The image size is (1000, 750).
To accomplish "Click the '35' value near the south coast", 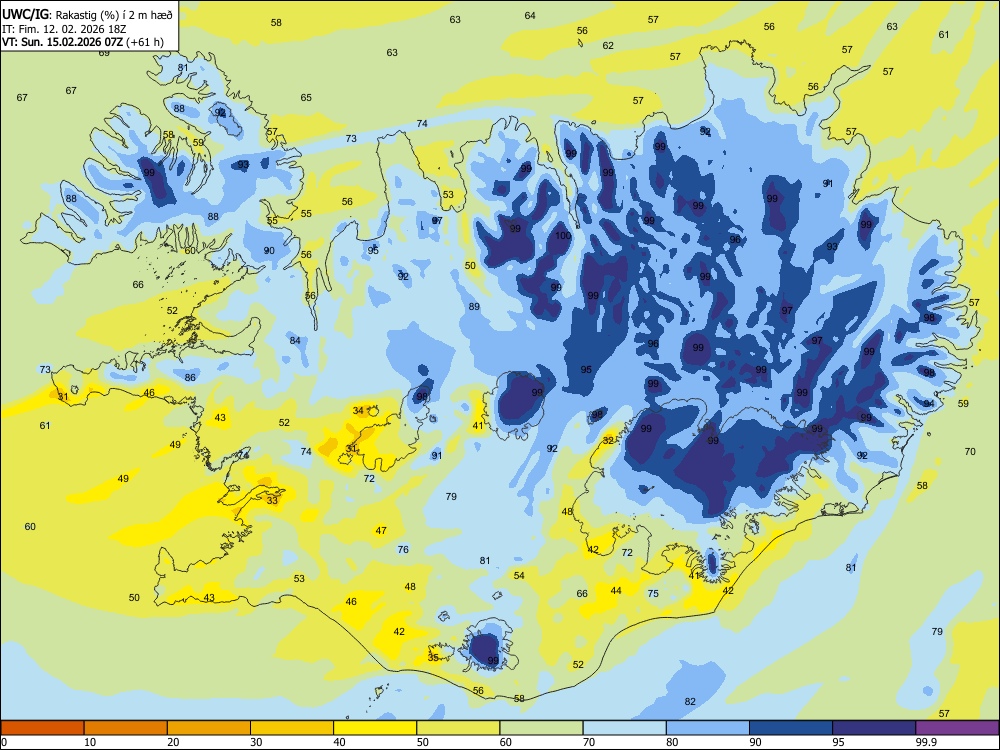I will (x=433, y=658).
